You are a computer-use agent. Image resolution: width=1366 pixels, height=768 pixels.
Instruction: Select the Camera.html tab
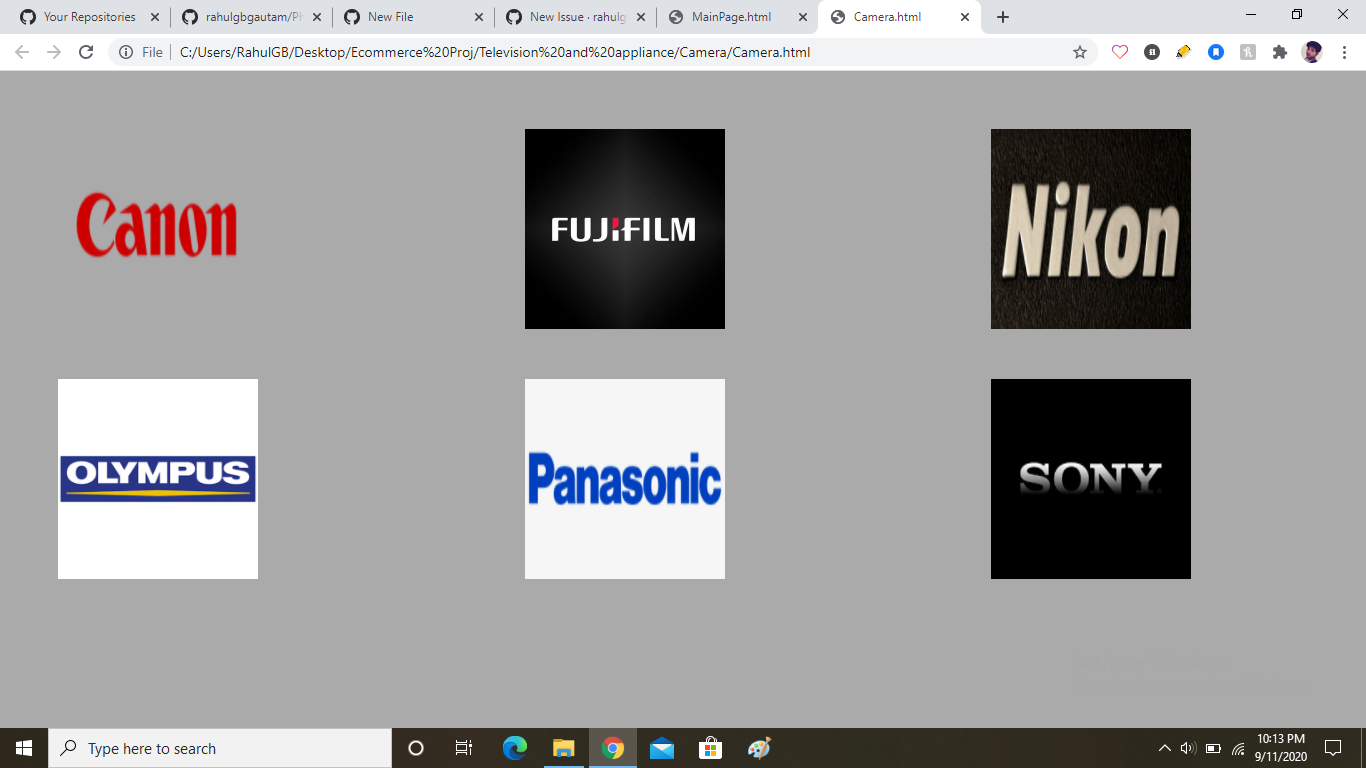[899, 17]
